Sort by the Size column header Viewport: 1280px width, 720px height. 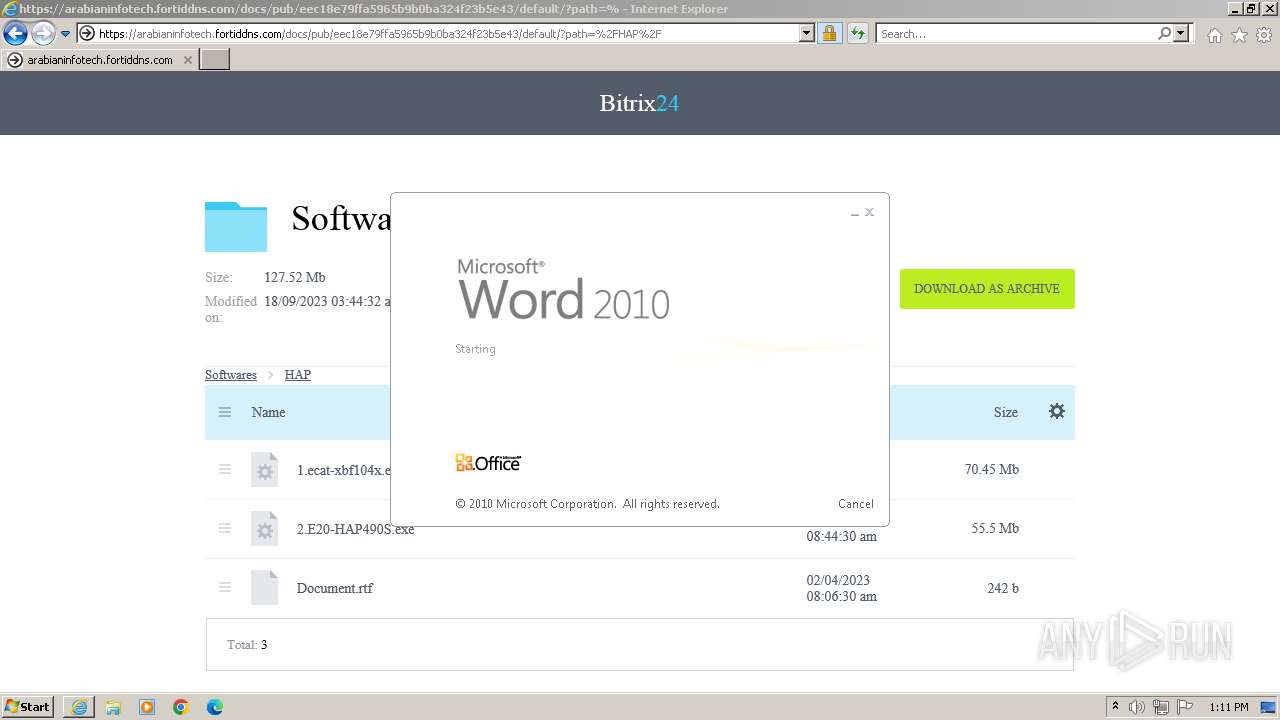1005,412
